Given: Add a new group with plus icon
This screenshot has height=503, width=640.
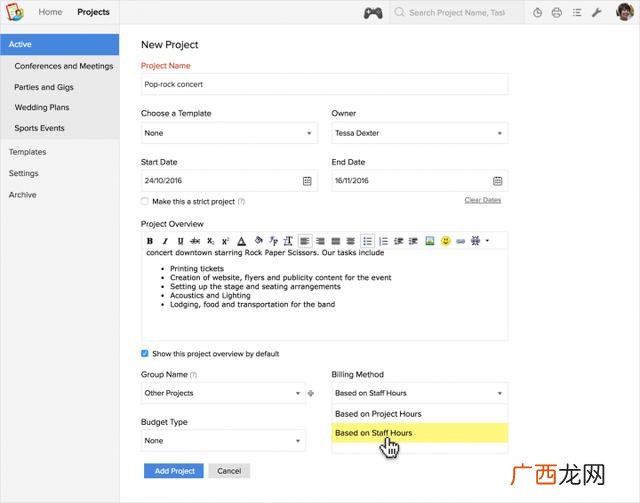Looking at the screenshot, I should tap(311, 393).
